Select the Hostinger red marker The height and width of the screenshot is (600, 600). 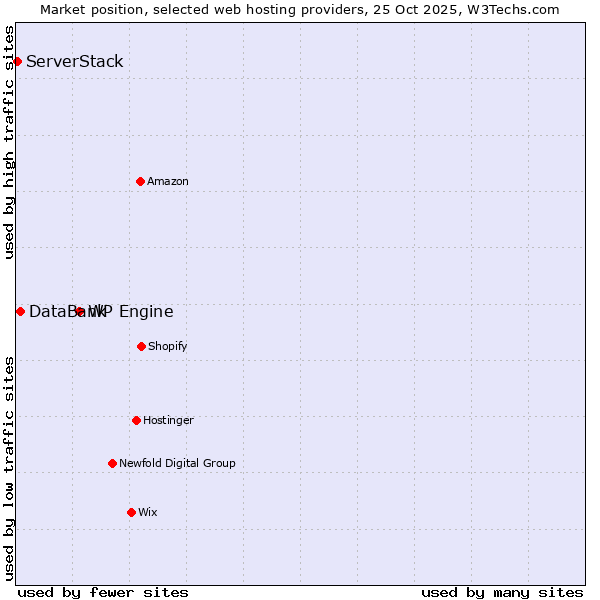point(136,420)
